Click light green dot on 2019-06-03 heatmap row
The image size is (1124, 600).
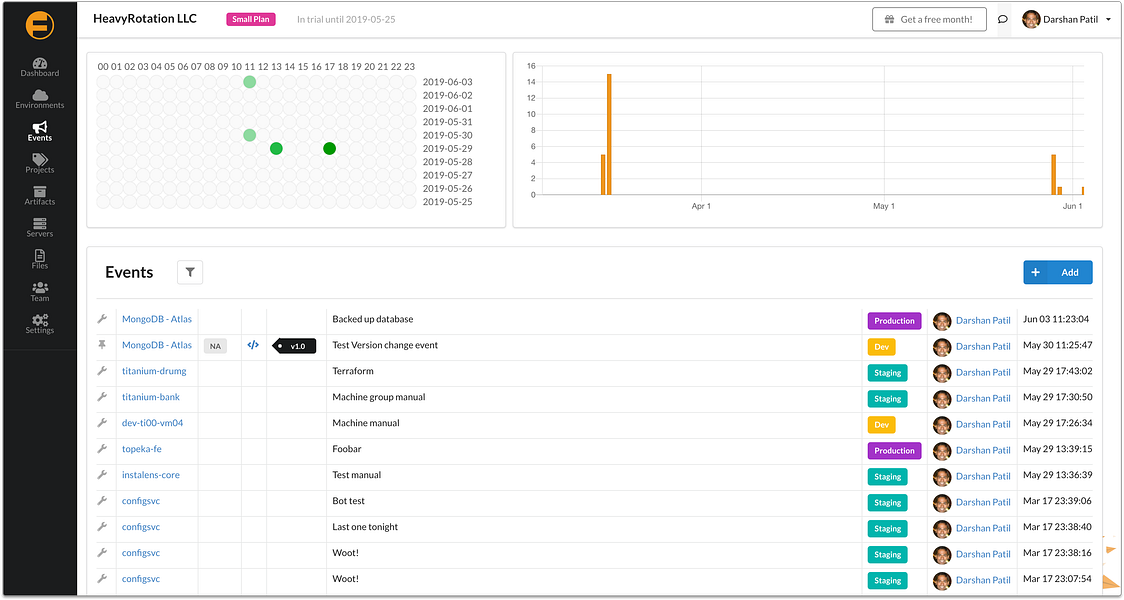(249, 82)
